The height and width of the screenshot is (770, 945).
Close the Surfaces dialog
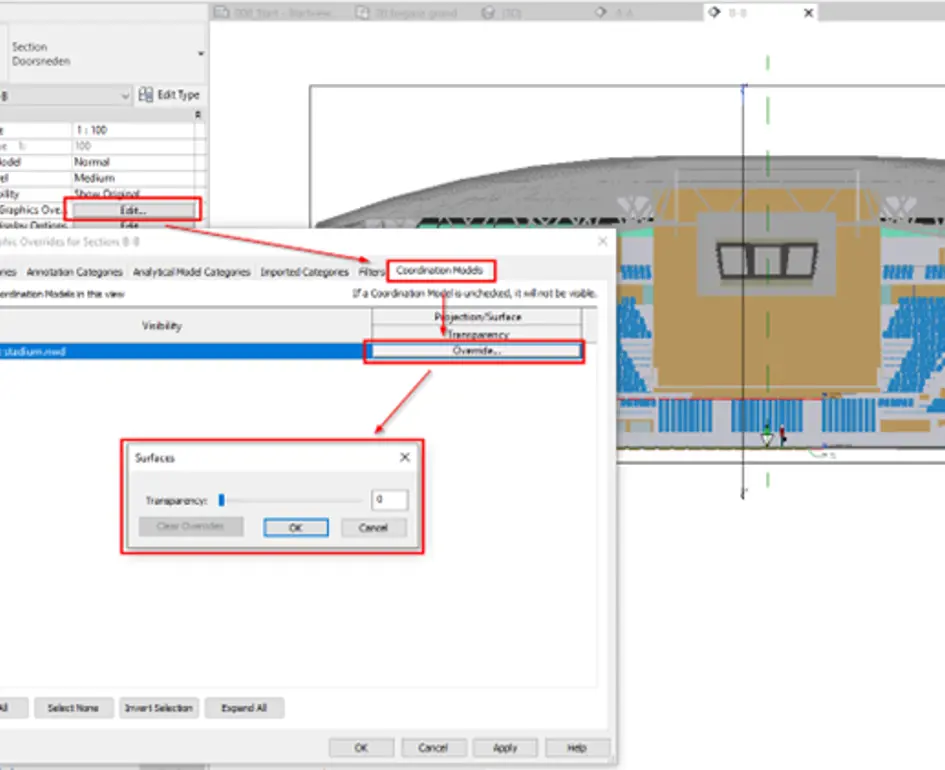pyautogui.click(x=405, y=457)
